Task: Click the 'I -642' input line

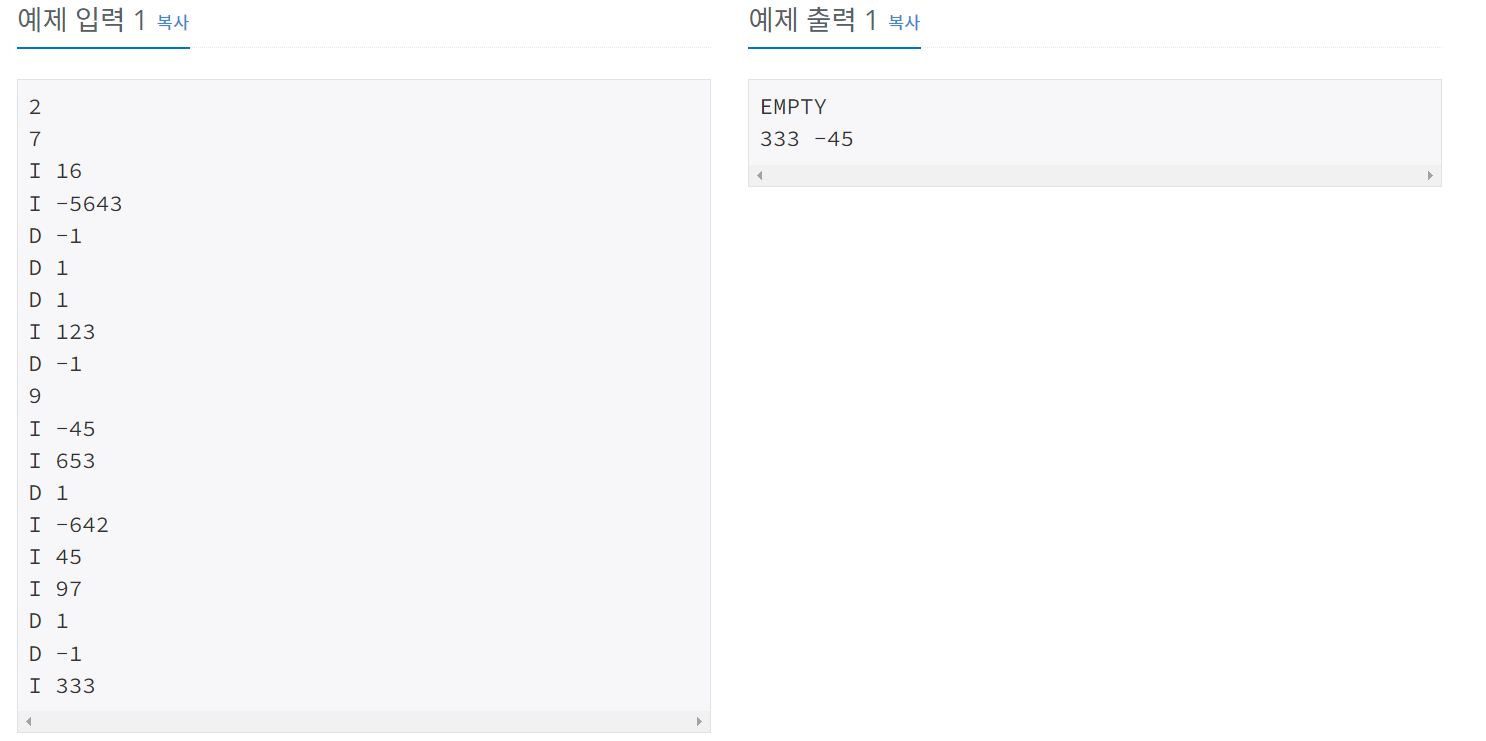Action: (x=69, y=525)
